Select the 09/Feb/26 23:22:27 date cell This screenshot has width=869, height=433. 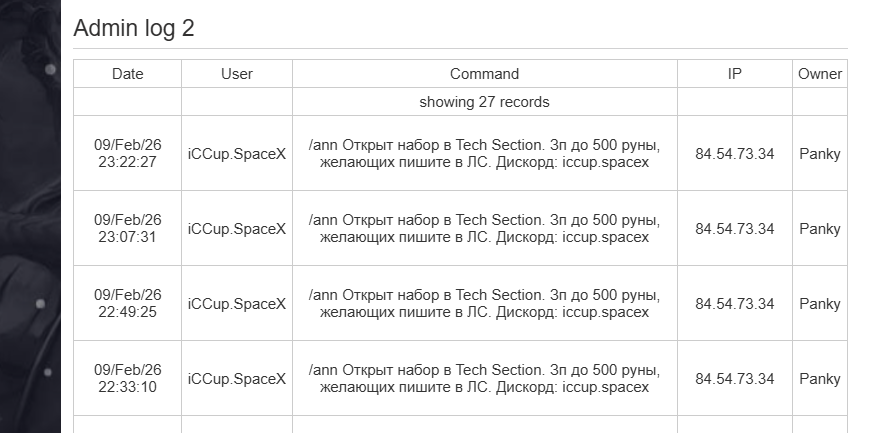click(x=127, y=153)
